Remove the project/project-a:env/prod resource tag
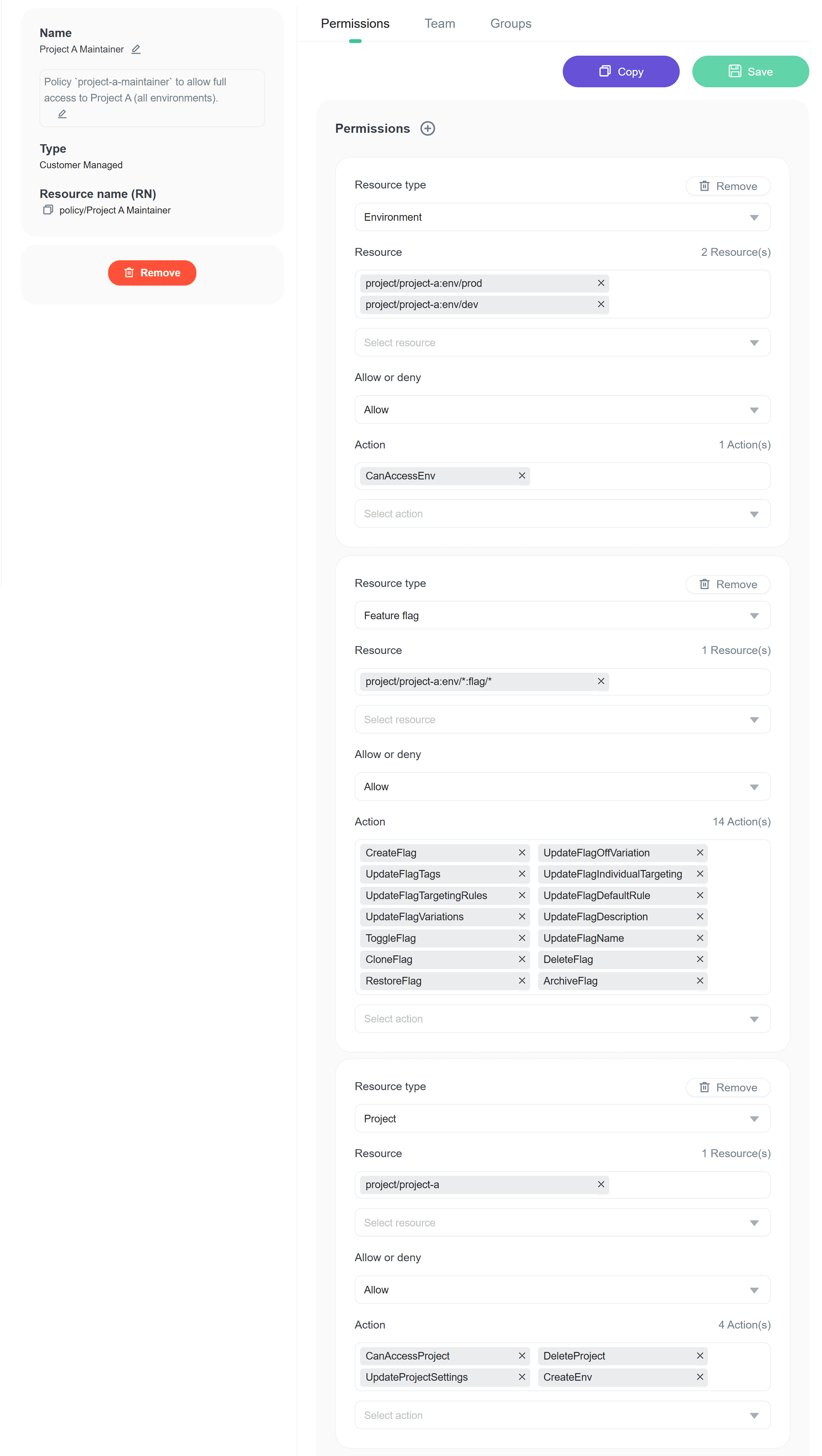822x1456 pixels. tap(601, 283)
